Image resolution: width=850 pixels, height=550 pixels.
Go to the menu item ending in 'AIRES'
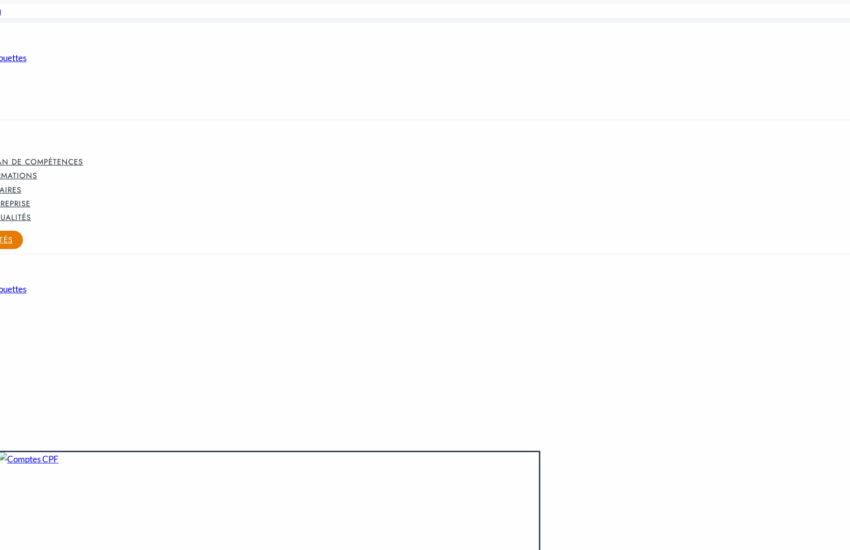(x=10, y=190)
